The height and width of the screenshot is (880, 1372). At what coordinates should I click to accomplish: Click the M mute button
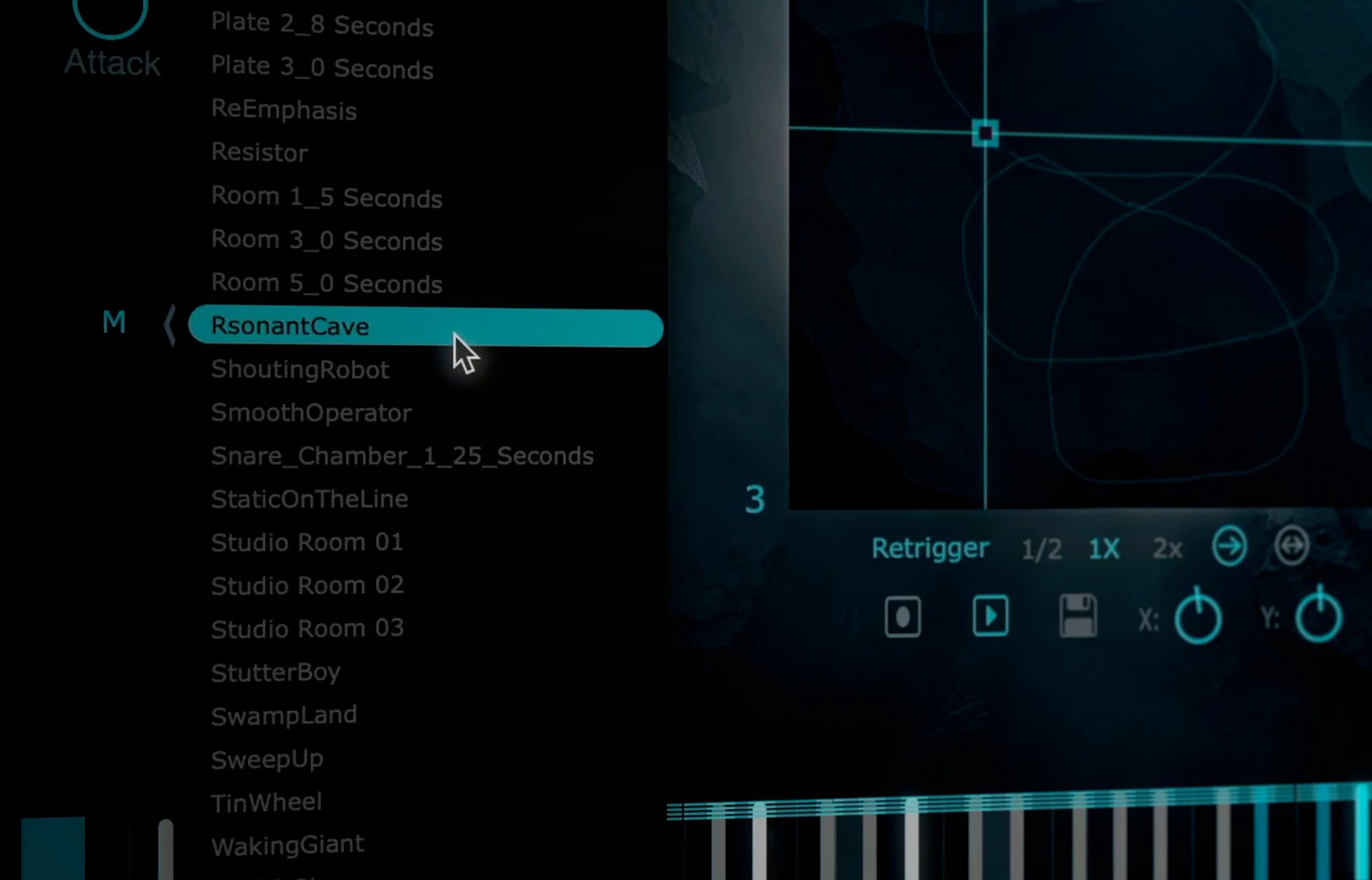point(114,322)
